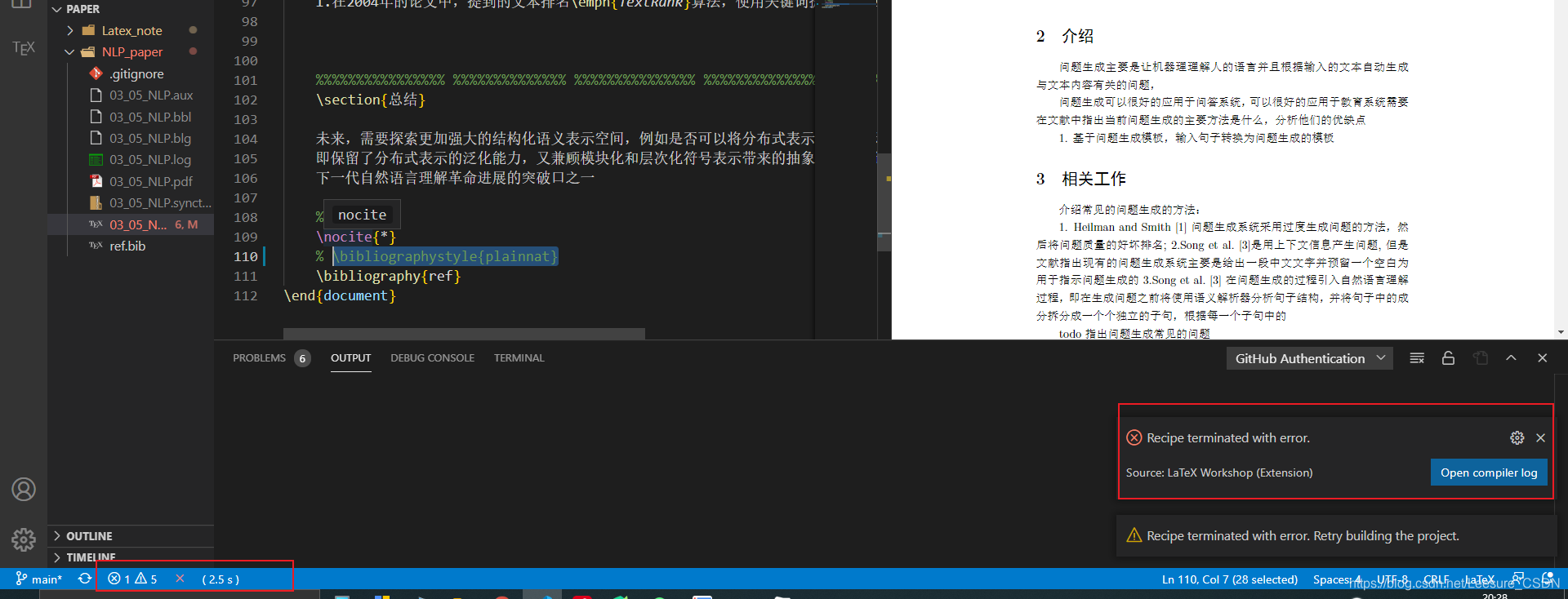Change the UTF-8 file encoding
Image resolution: width=1568 pixels, height=599 pixels.
1392,579
